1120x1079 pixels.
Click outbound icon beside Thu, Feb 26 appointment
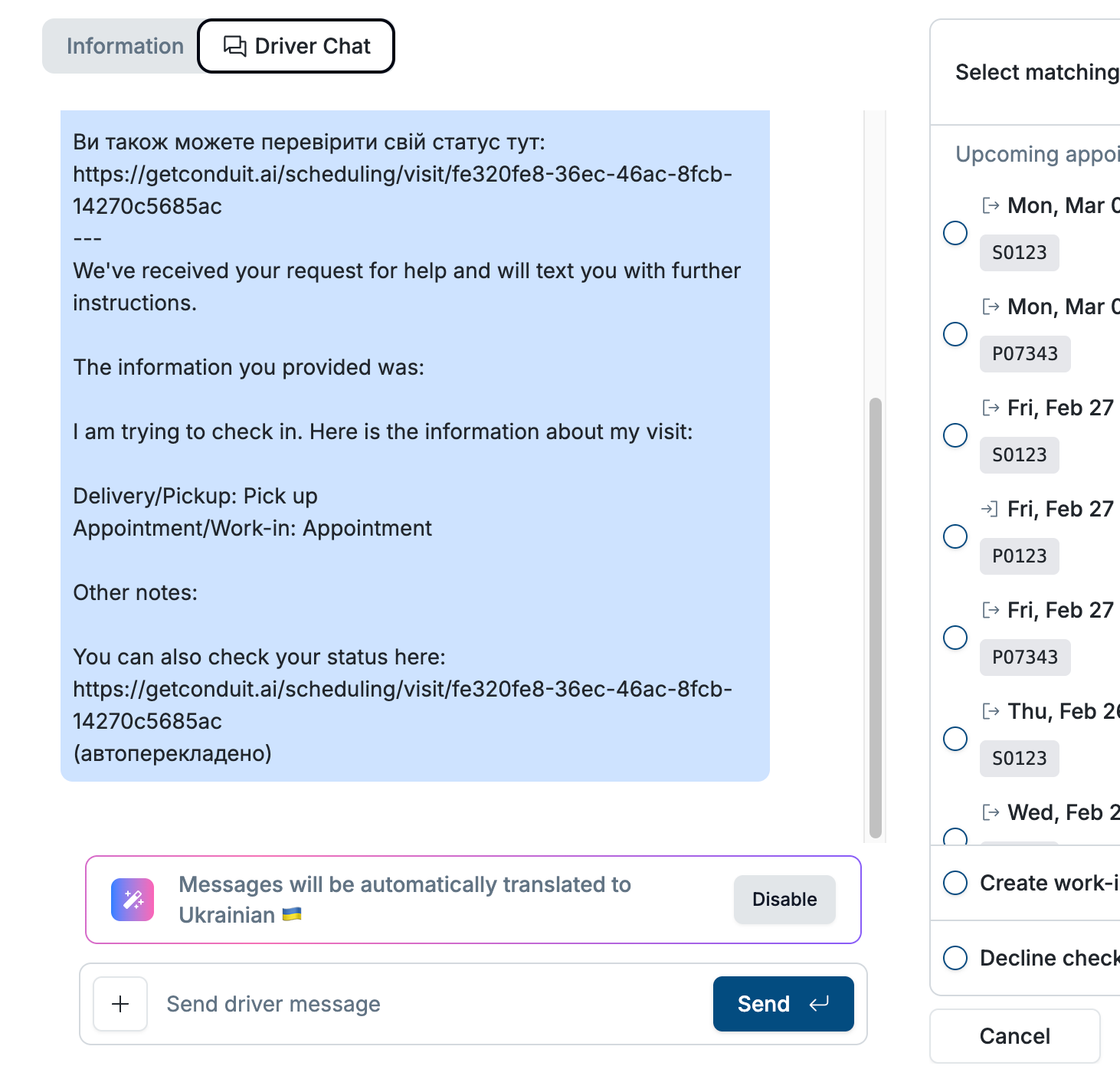(x=991, y=711)
